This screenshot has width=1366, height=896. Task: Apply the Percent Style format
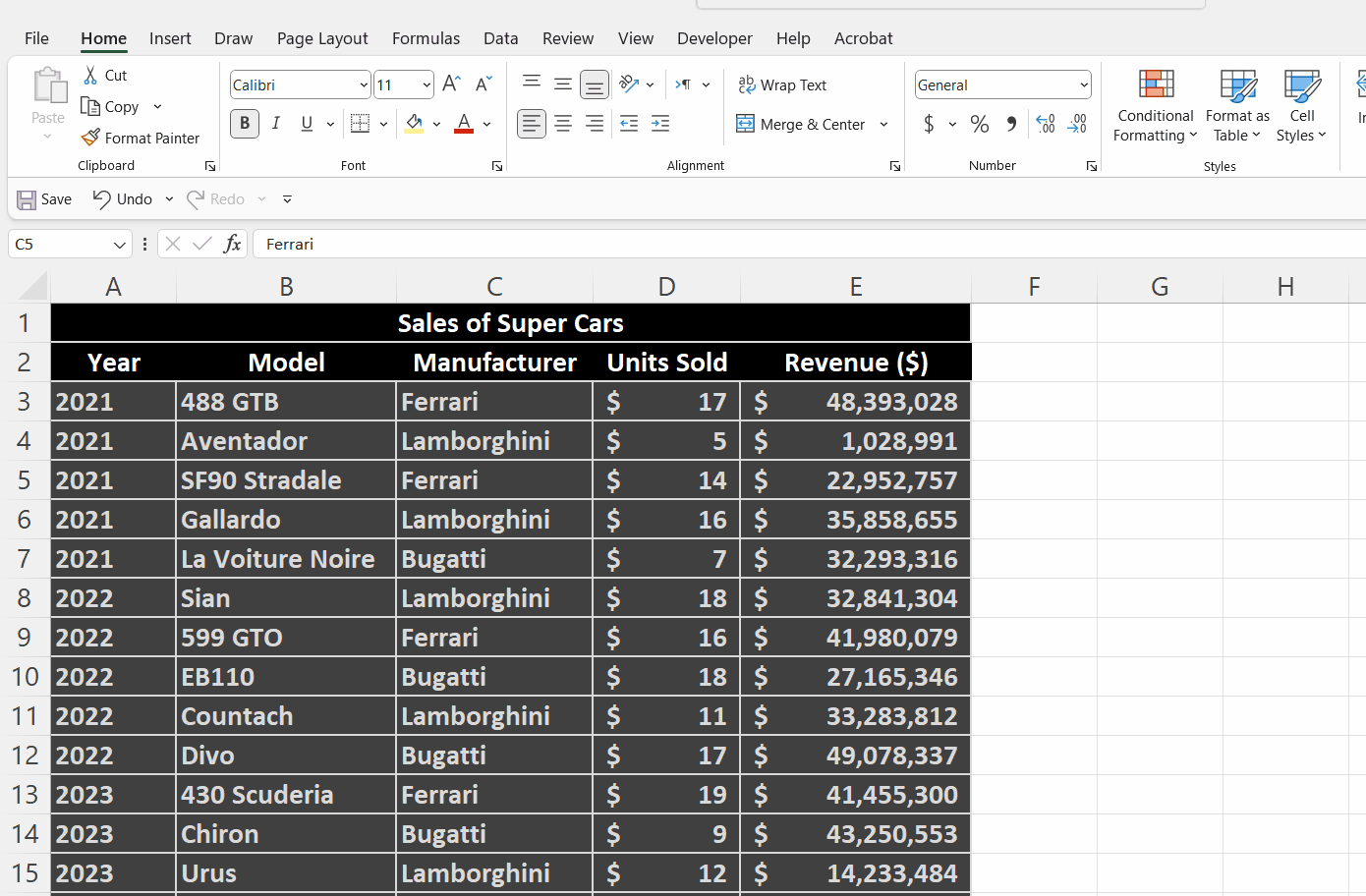click(x=979, y=124)
